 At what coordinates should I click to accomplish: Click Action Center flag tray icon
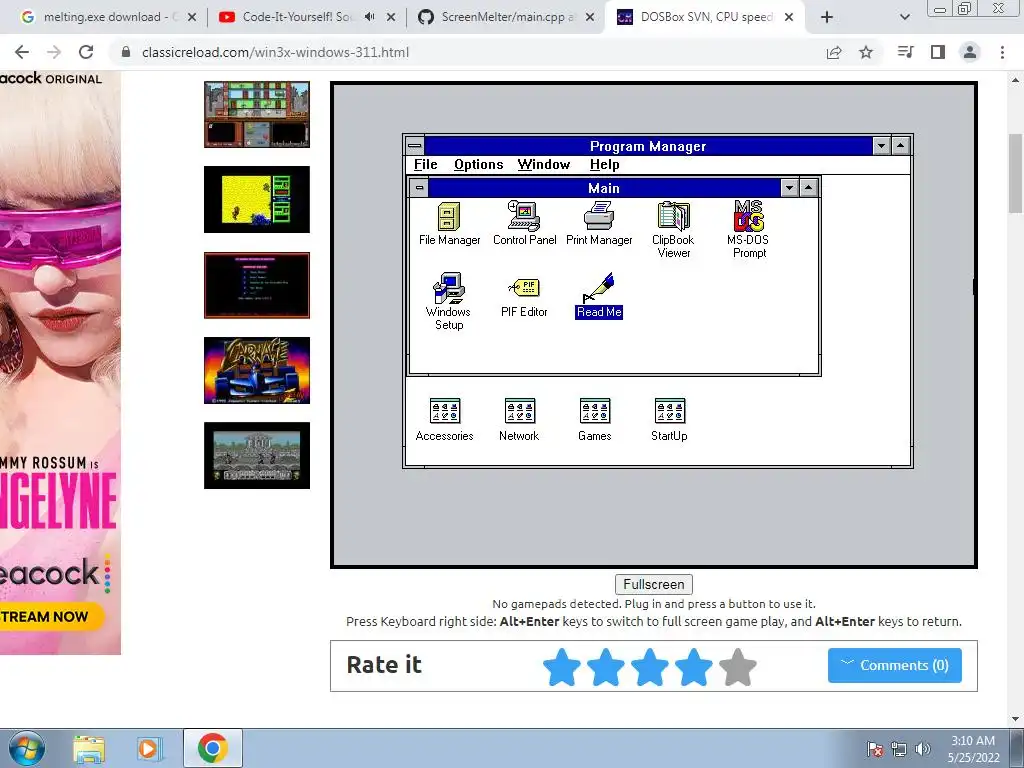pyautogui.click(x=874, y=749)
